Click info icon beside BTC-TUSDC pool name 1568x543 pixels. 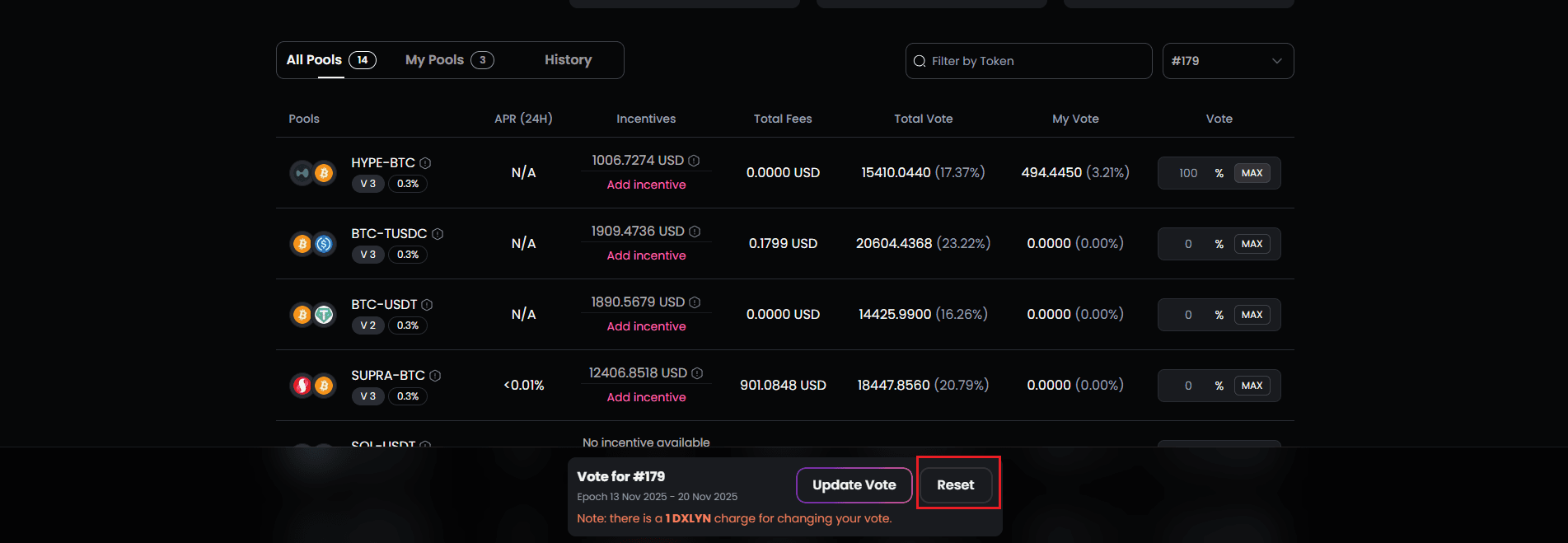click(x=438, y=234)
